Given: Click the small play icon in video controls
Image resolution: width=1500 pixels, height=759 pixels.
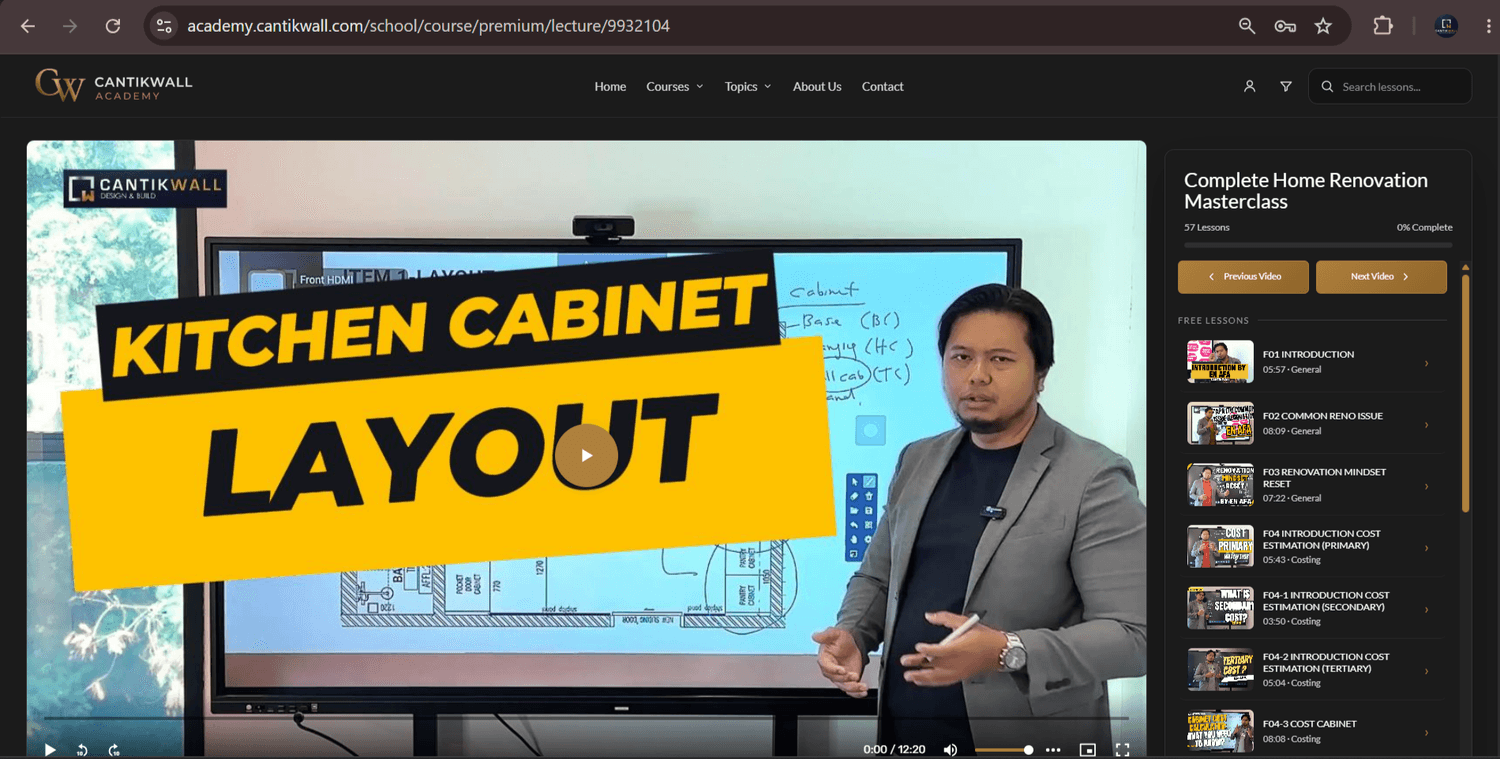Looking at the screenshot, I should coord(50,750).
